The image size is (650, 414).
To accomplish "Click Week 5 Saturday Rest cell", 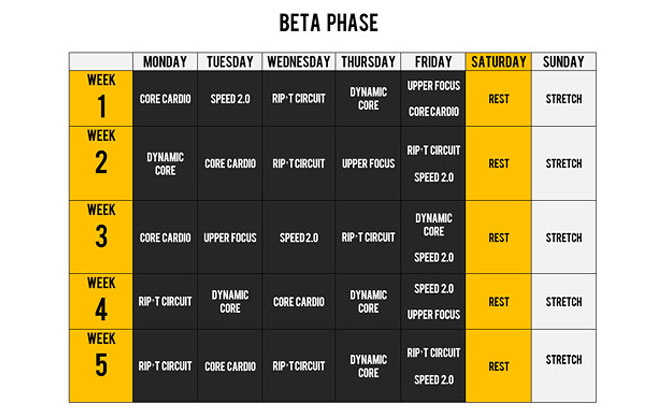I will pyautogui.click(x=499, y=366).
